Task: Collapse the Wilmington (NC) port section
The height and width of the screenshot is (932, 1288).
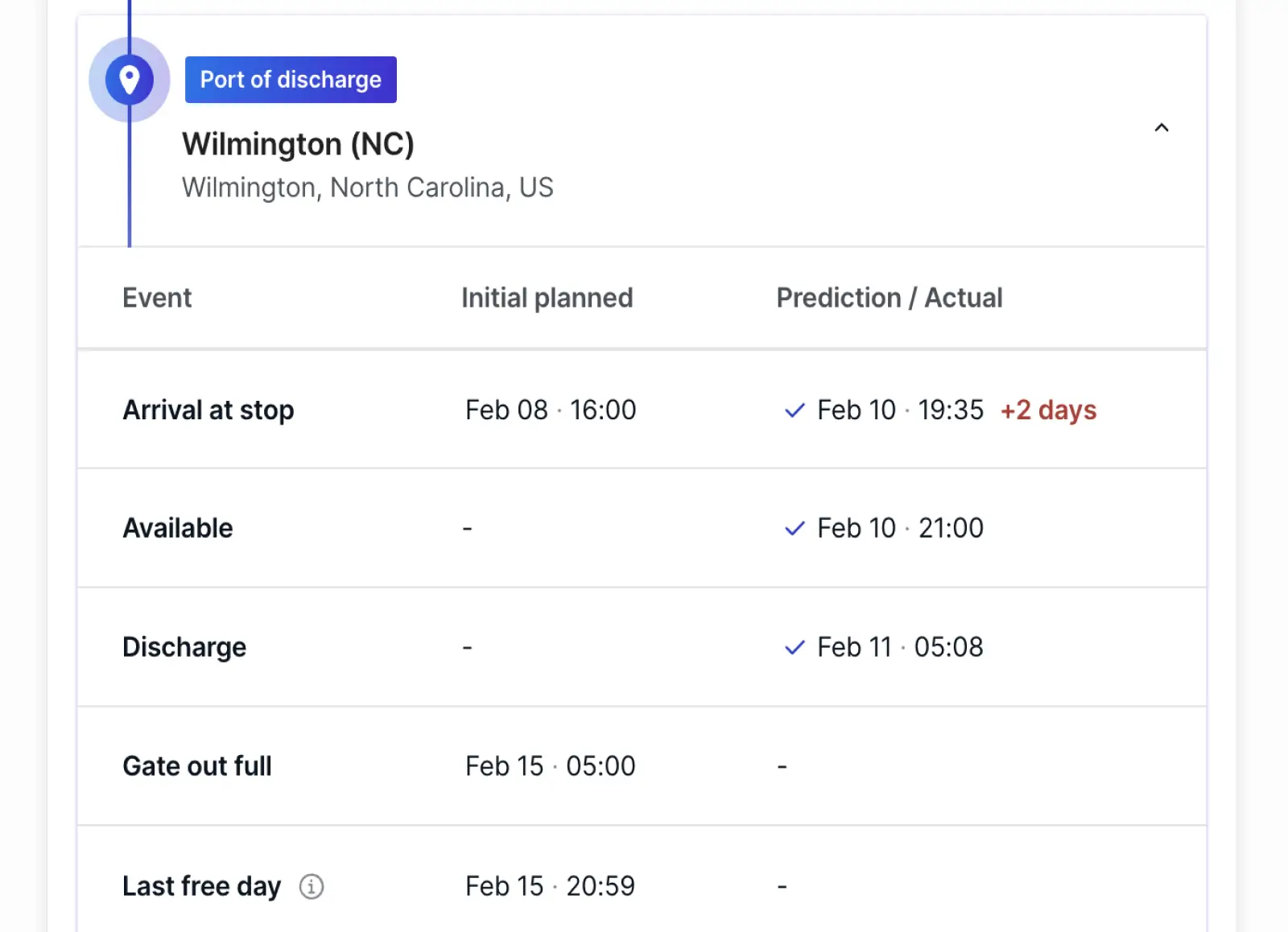Action: [1161, 127]
